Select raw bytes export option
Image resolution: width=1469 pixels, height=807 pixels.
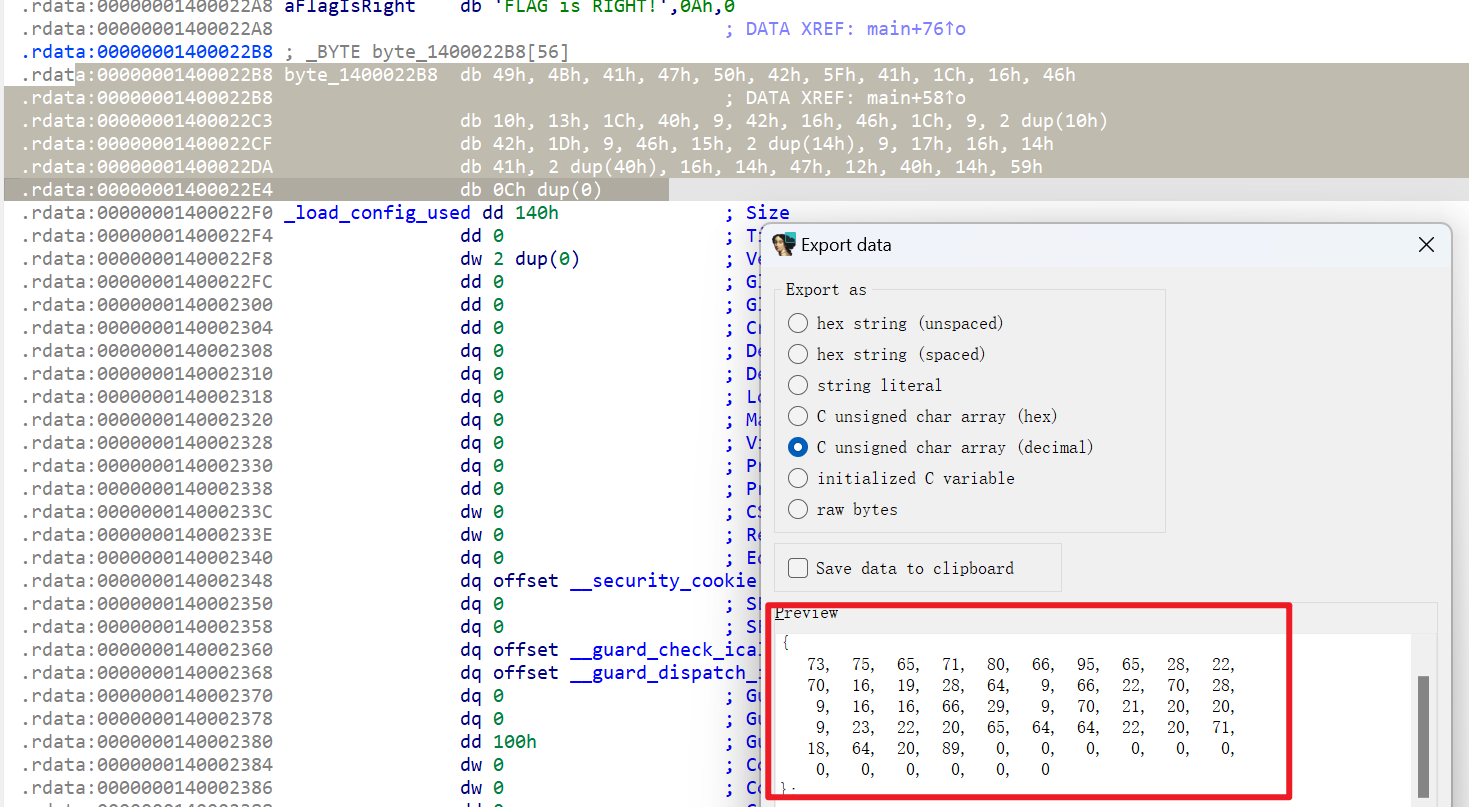click(798, 509)
